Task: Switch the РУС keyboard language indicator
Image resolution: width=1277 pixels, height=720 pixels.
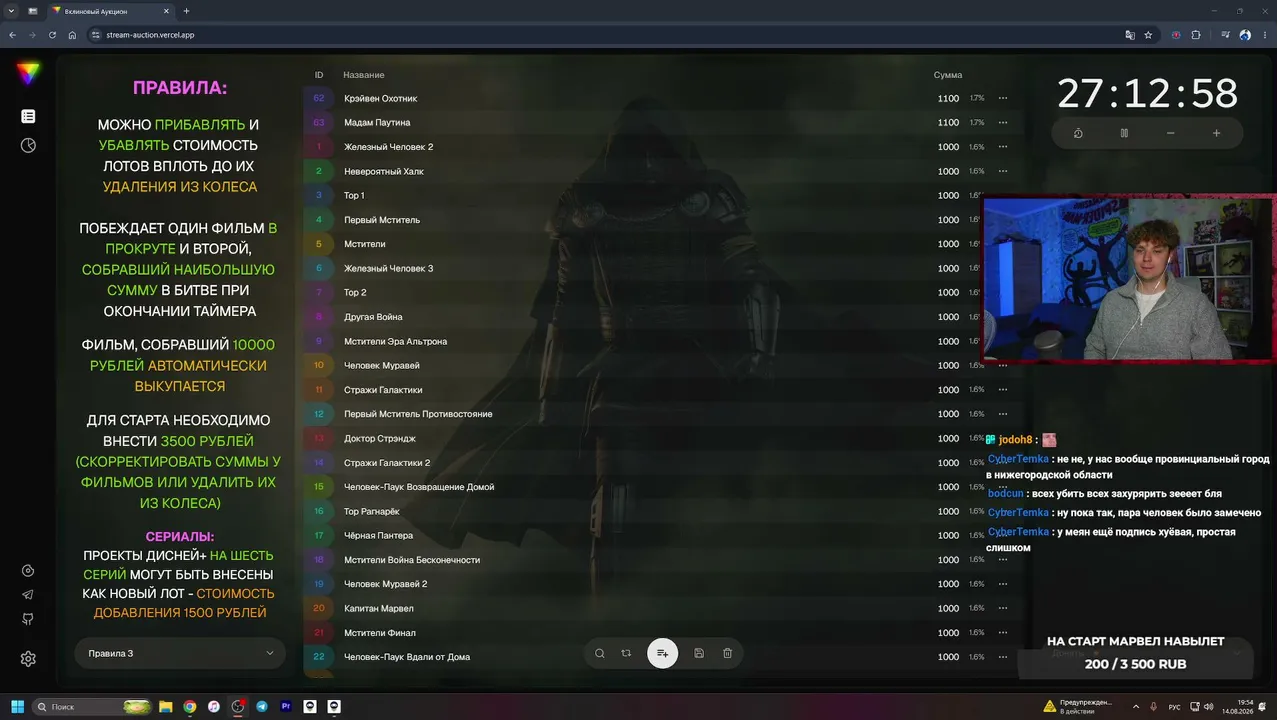Action: pyautogui.click(x=1175, y=707)
